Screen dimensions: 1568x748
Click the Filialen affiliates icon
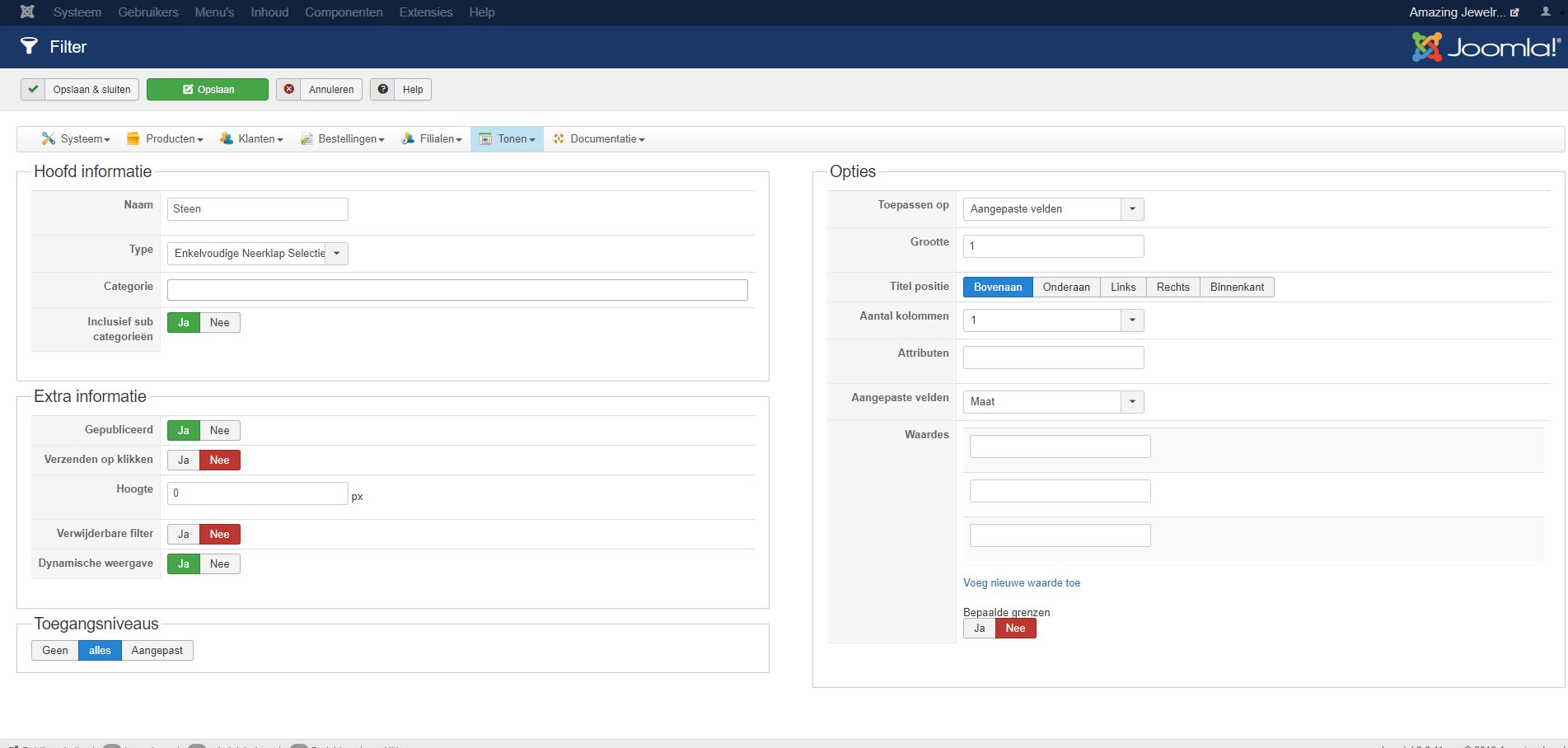(x=408, y=138)
